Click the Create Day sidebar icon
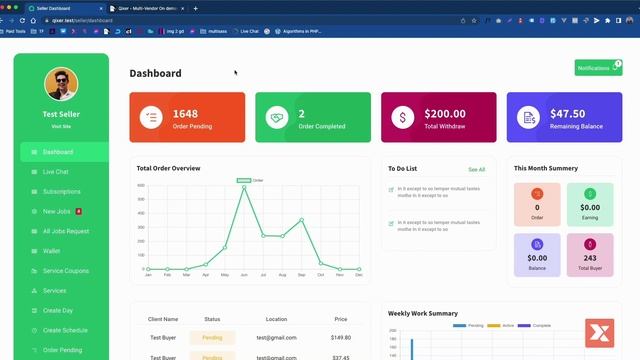Screen dimensions: 640x360 pos(34,311)
